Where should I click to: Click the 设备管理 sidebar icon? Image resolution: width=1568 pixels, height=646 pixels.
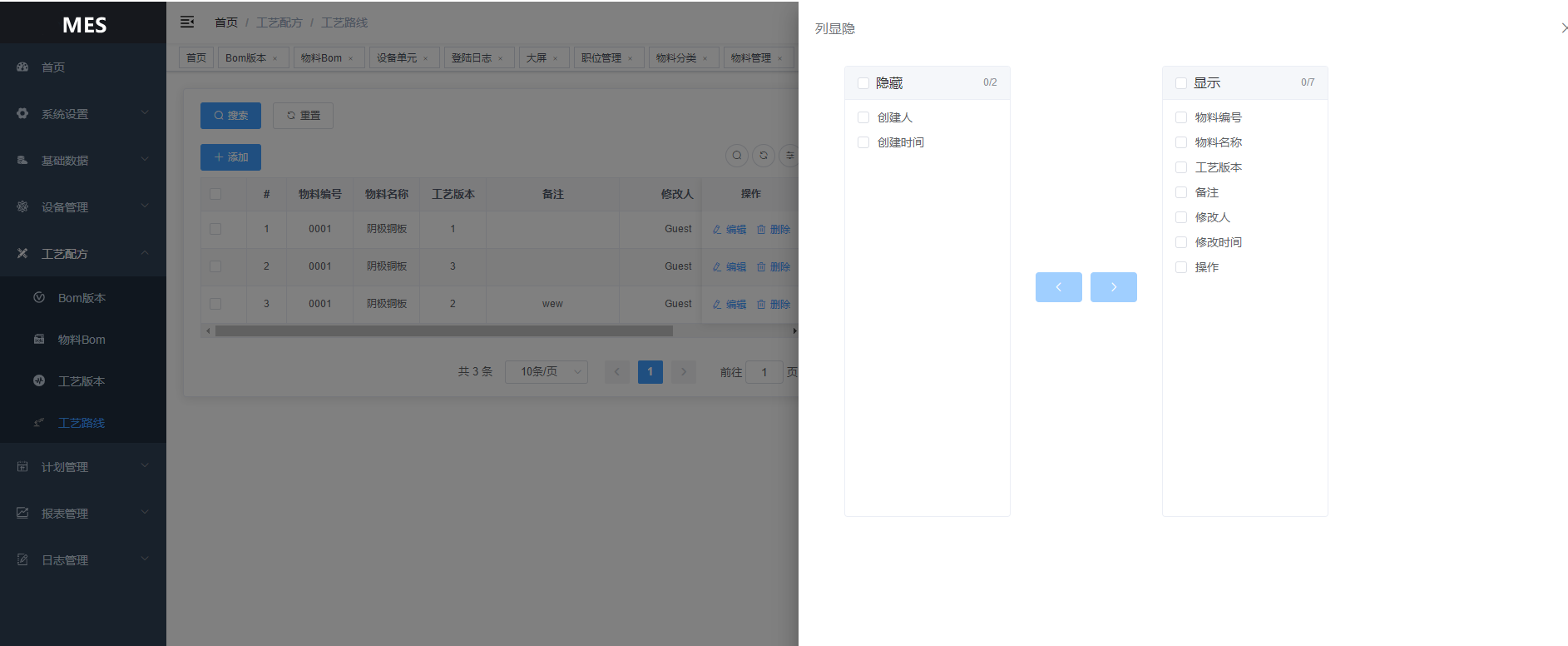(x=22, y=206)
